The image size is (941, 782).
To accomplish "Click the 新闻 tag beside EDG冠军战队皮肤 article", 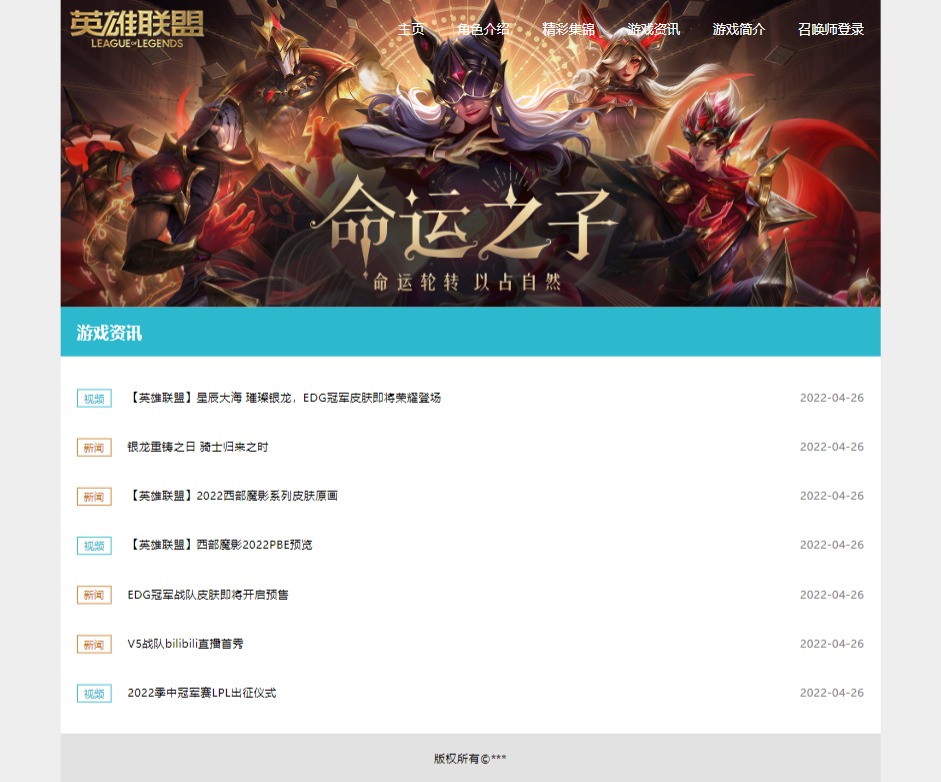I will pyautogui.click(x=94, y=595).
